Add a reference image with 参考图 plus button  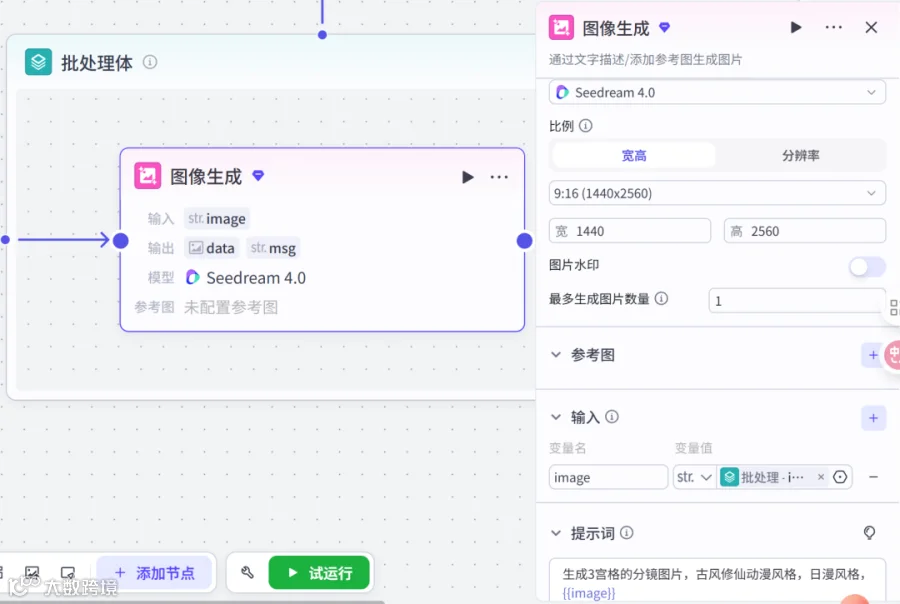point(873,355)
